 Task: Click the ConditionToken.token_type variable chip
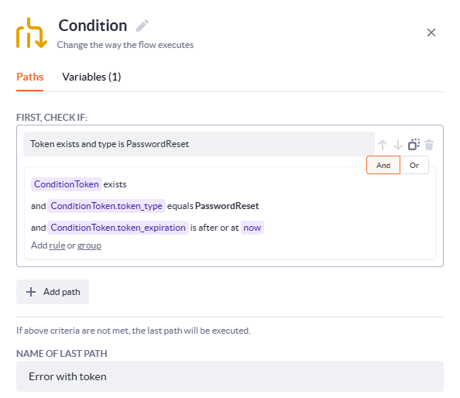click(106, 206)
